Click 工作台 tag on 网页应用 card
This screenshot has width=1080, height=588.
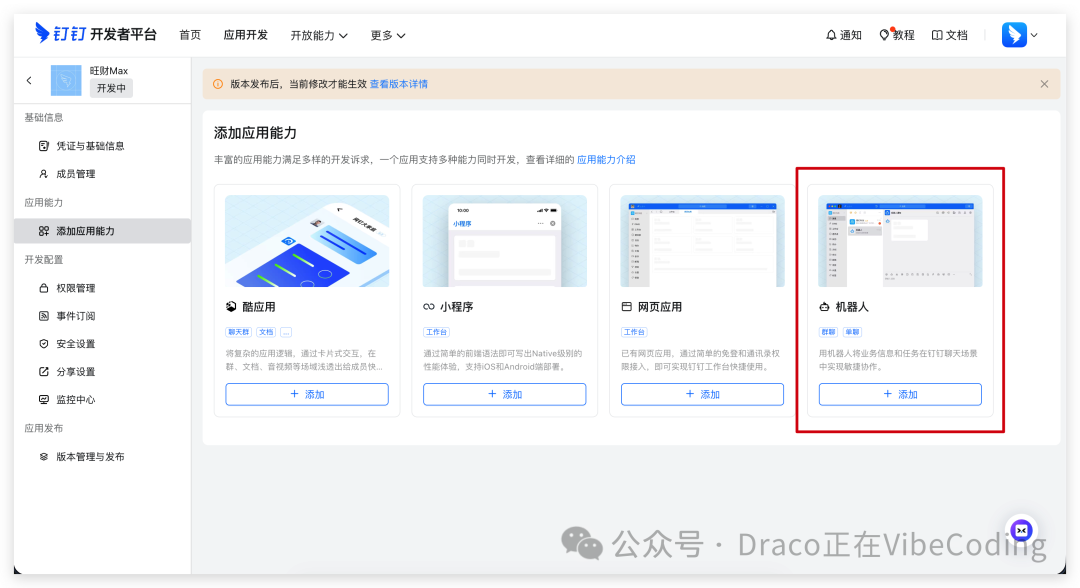pos(634,332)
